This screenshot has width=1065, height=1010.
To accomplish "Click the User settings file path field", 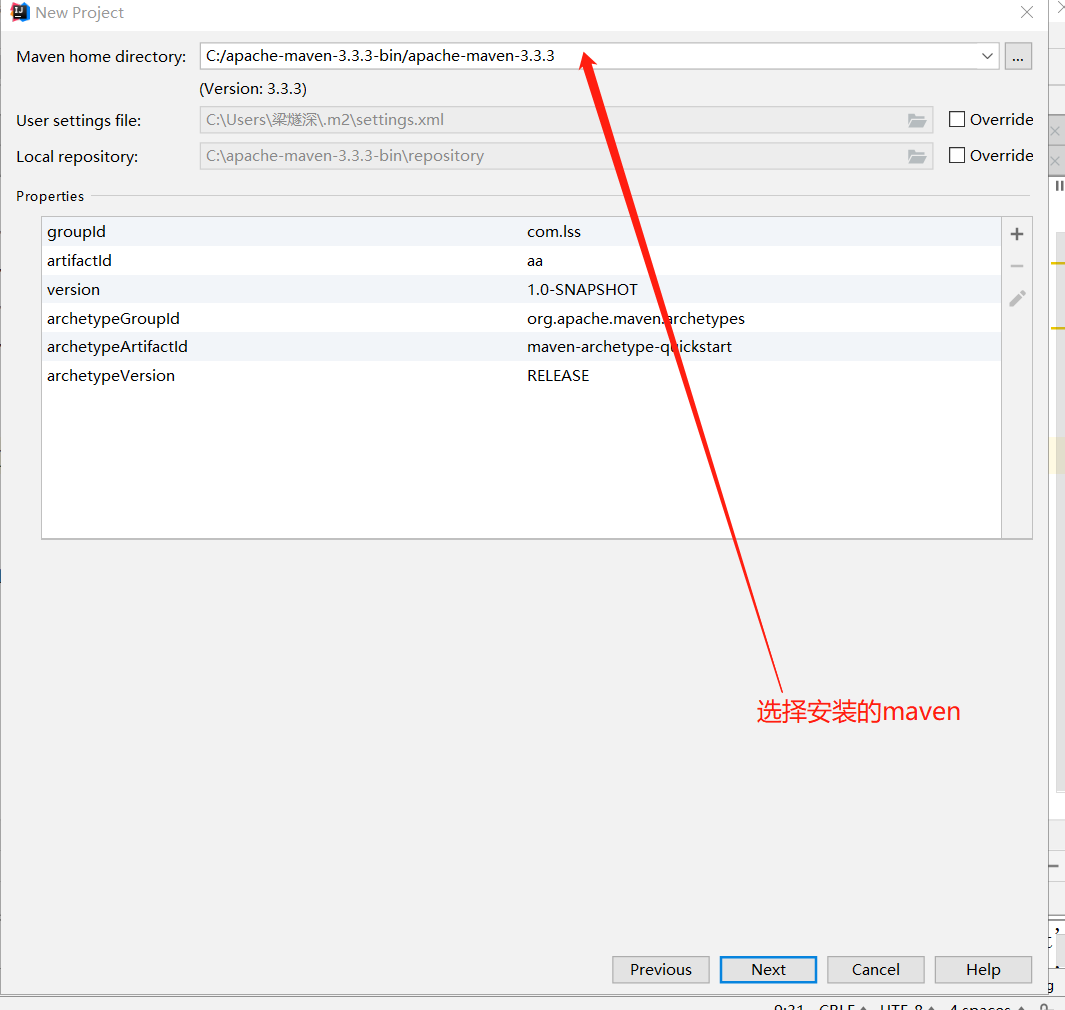I will click(566, 120).
